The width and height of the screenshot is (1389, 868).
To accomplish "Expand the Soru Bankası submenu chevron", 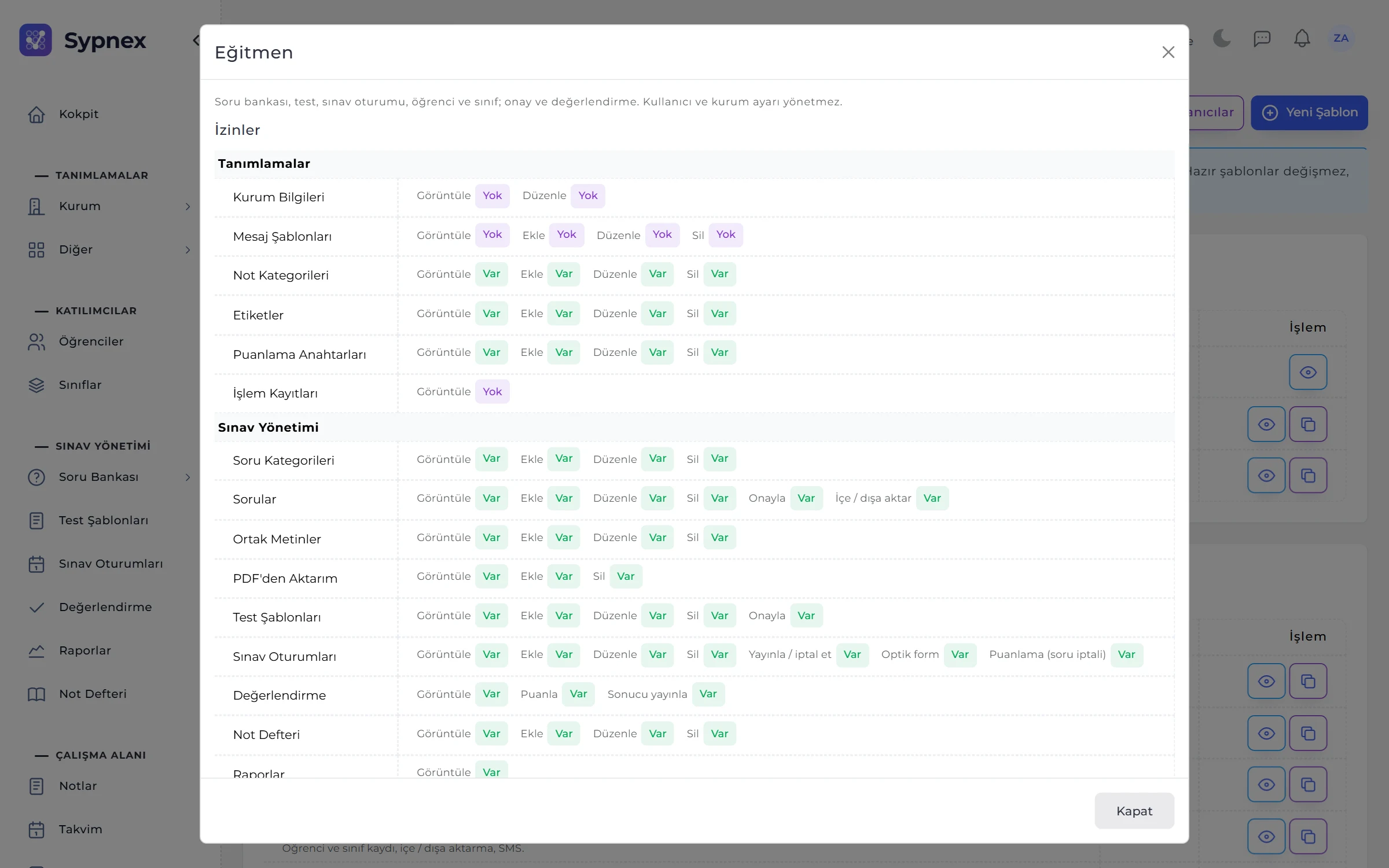I will click(x=188, y=477).
